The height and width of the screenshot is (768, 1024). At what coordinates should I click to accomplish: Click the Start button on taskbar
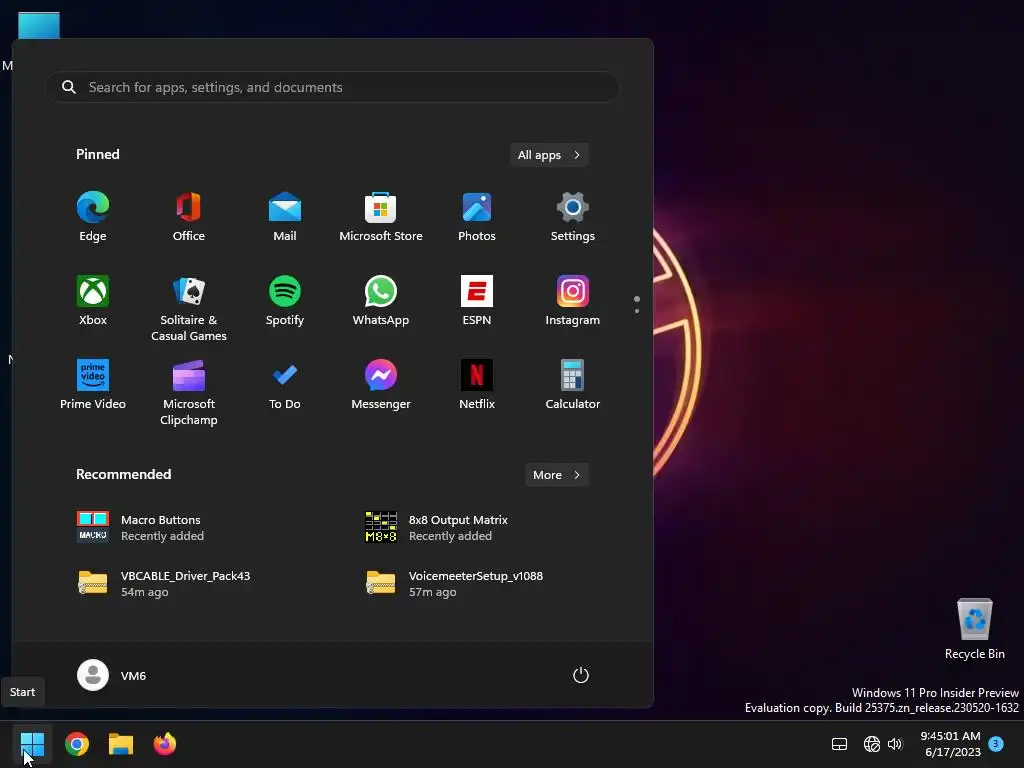(x=32, y=744)
